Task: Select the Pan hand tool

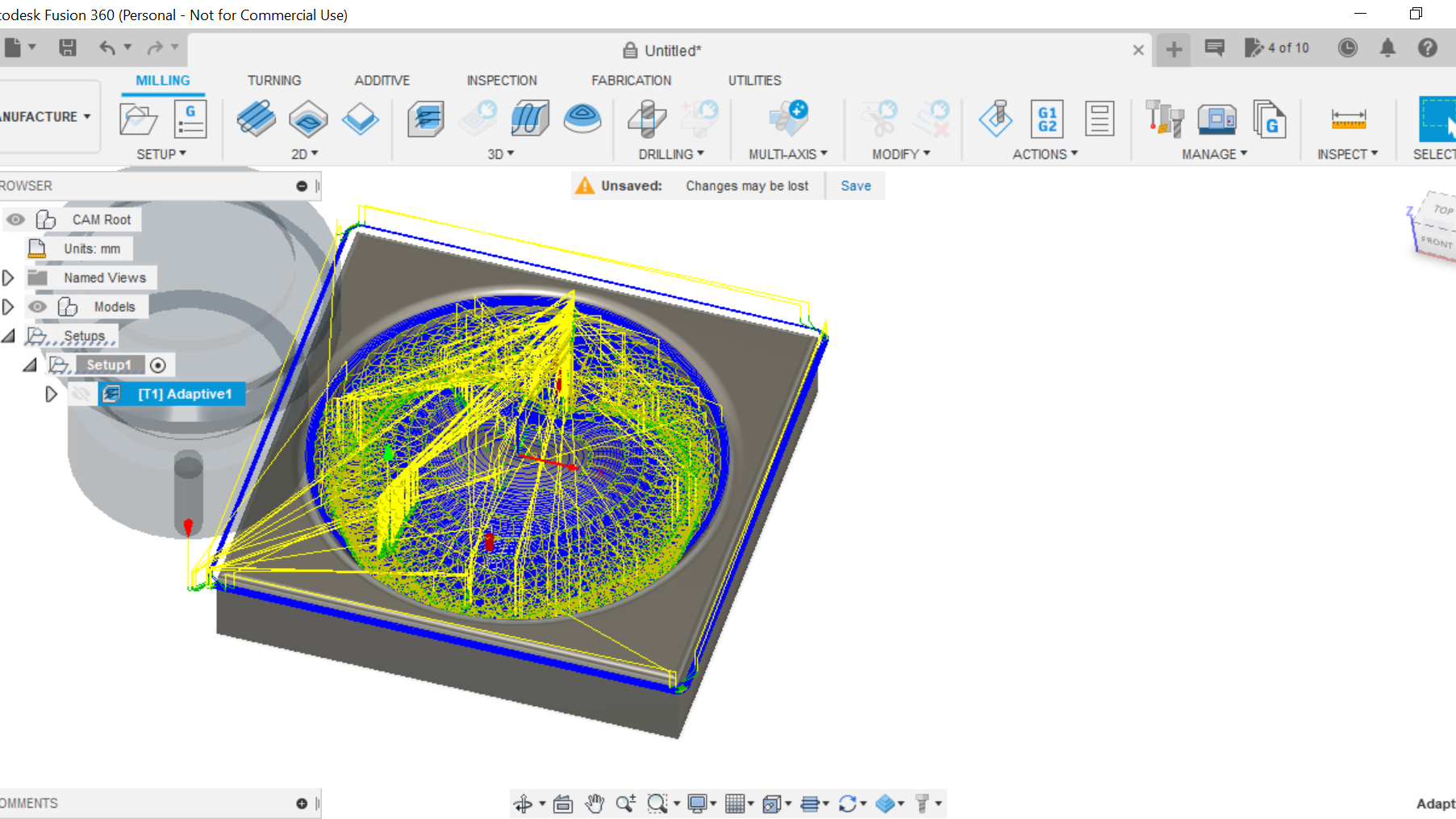Action: click(x=594, y=804)
